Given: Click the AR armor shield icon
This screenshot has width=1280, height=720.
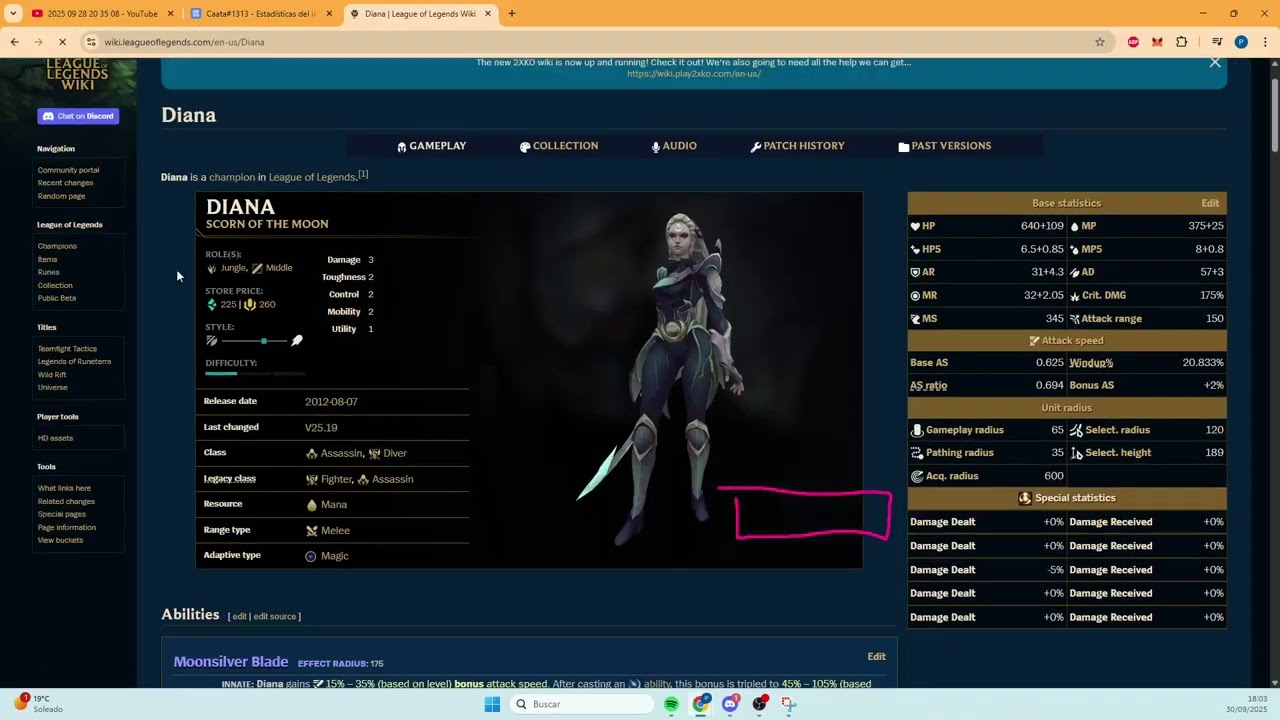Looking at the screenshot, I should click(x=915, y=272).
